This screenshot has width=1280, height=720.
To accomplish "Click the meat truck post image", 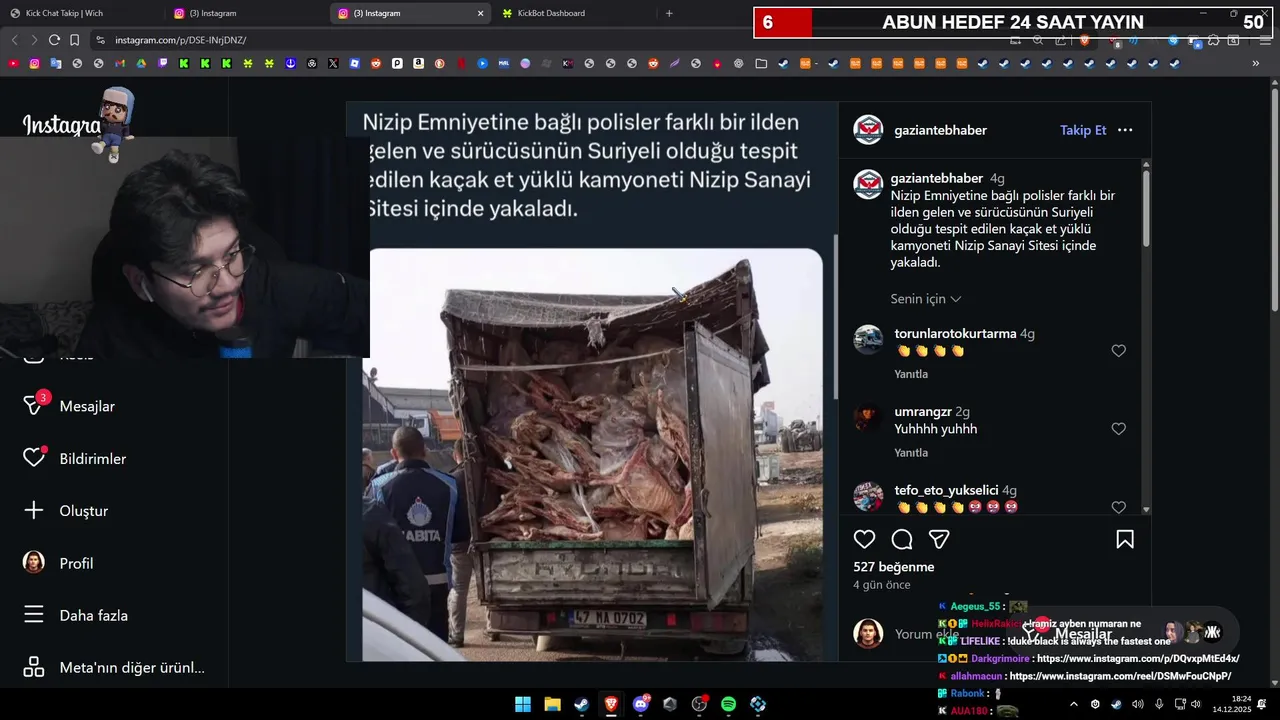I will [x=595, y=455].
